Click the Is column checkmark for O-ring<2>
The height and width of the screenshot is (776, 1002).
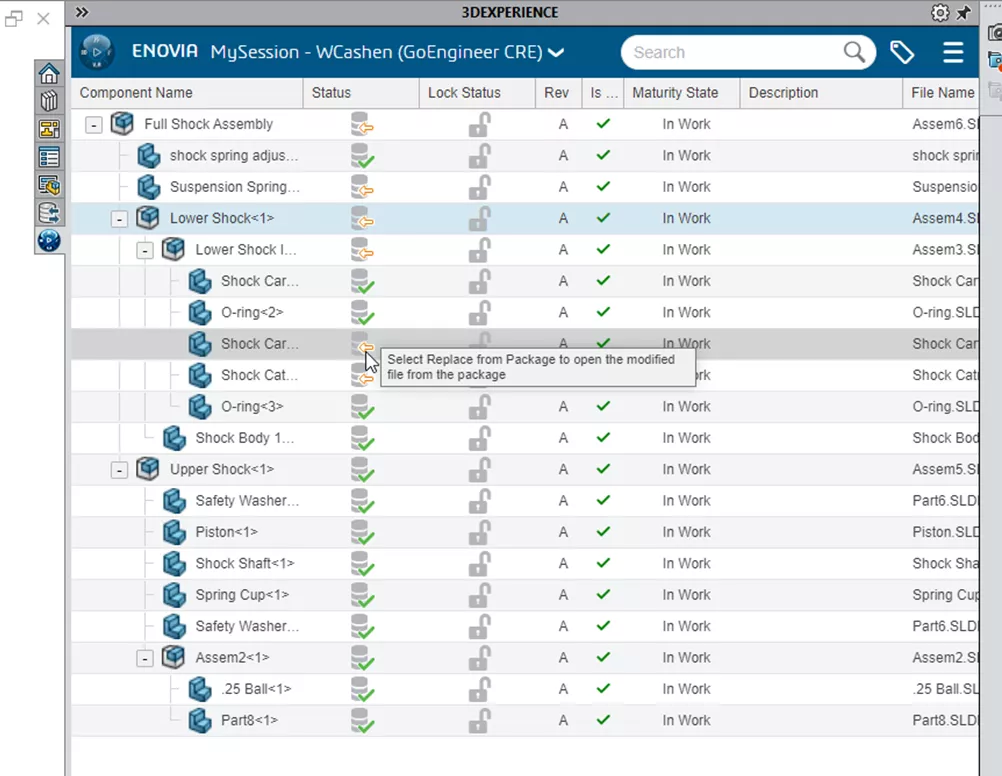pos(601,312)
